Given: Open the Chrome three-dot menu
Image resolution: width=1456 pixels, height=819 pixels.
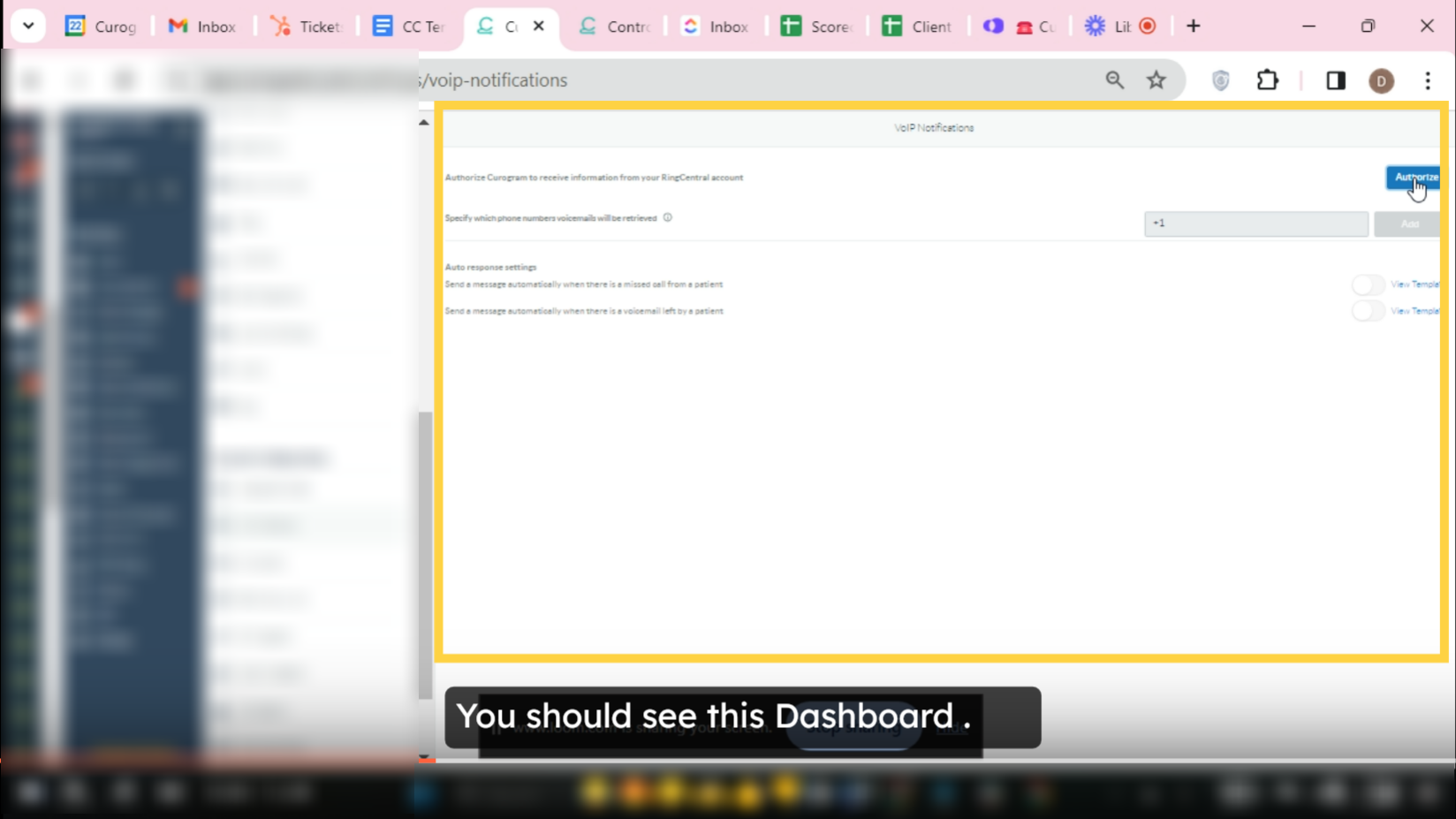Looking at the screenshot, I should coord(1428,80).
